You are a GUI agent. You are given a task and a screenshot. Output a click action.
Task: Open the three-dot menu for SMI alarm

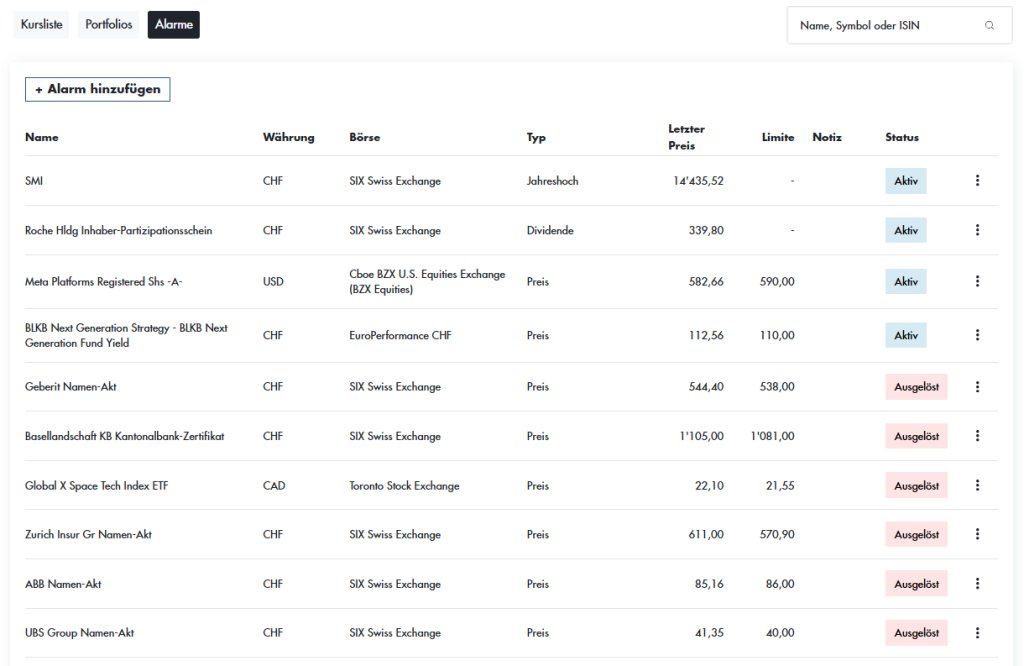(977, 180)
